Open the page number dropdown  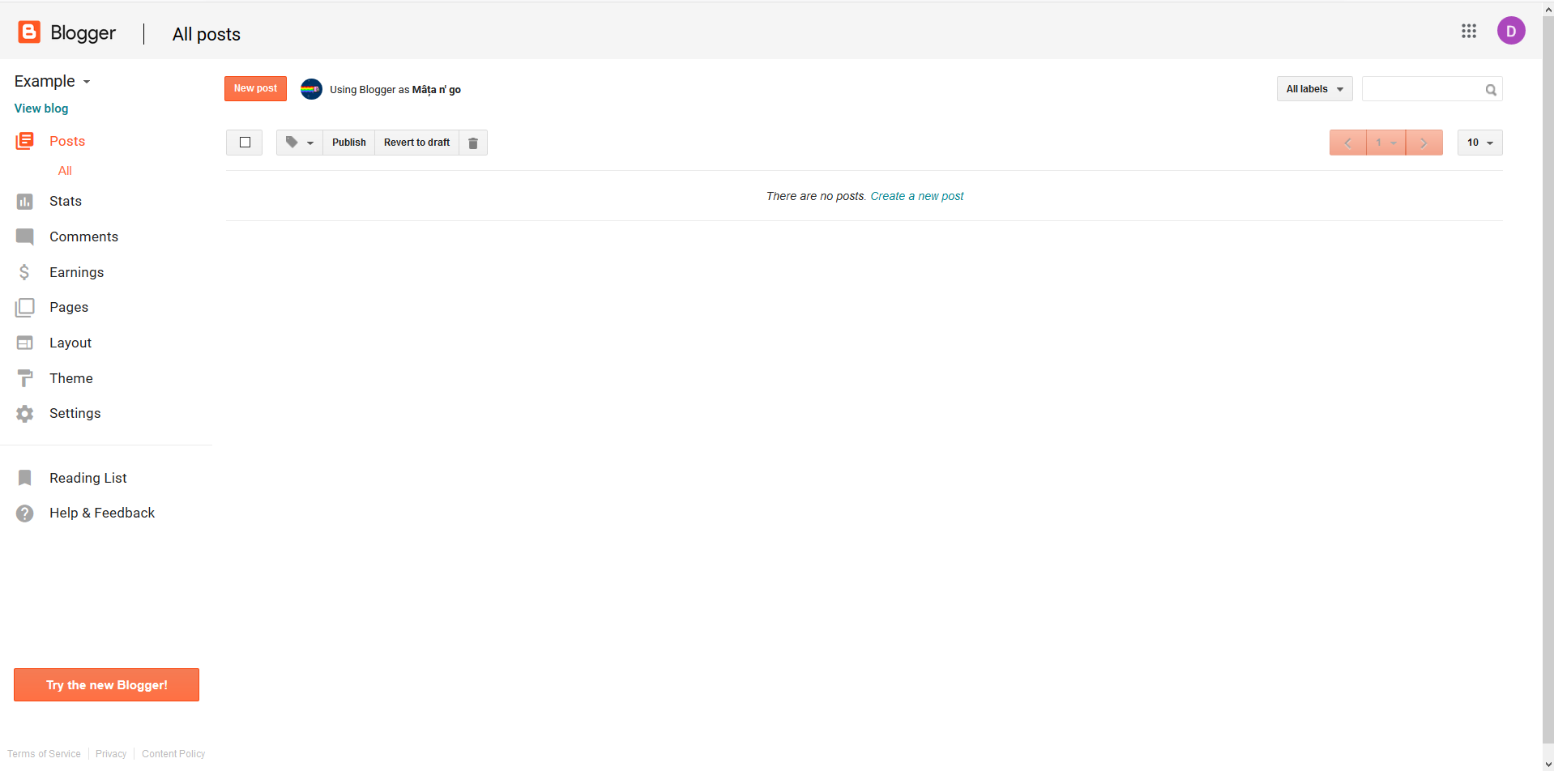1386,143
